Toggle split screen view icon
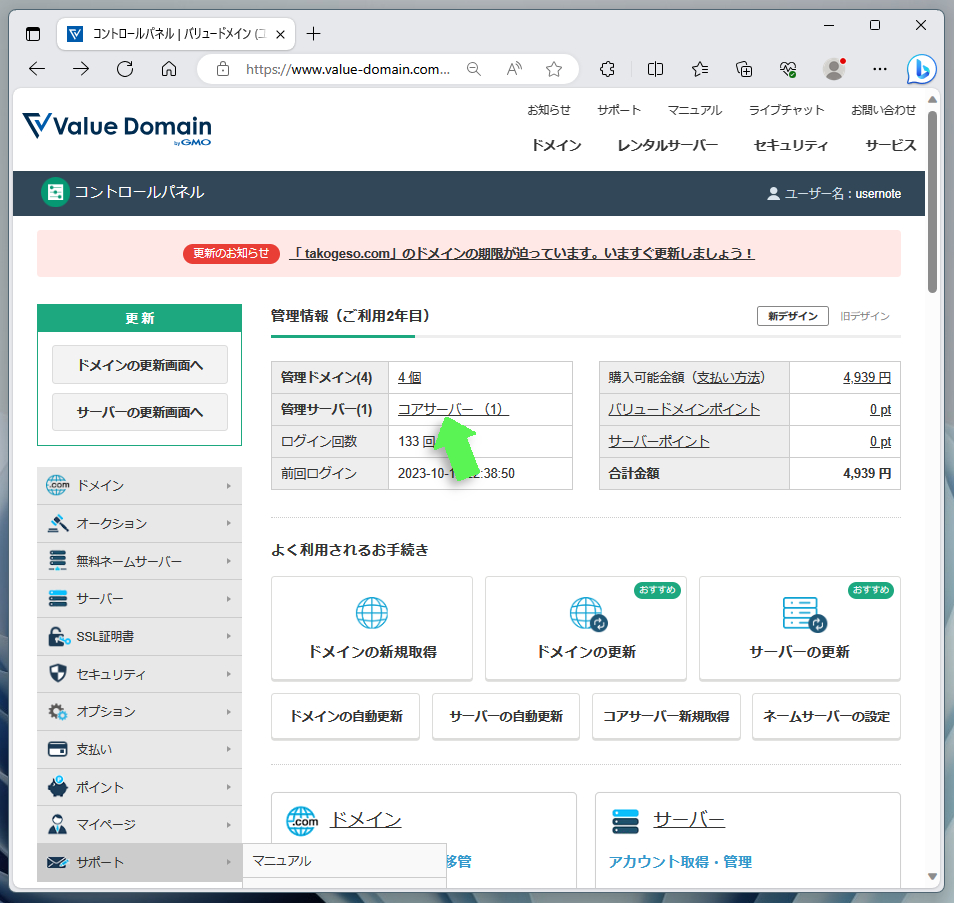Viewport: 954px width, 903px height. (655, 69)
